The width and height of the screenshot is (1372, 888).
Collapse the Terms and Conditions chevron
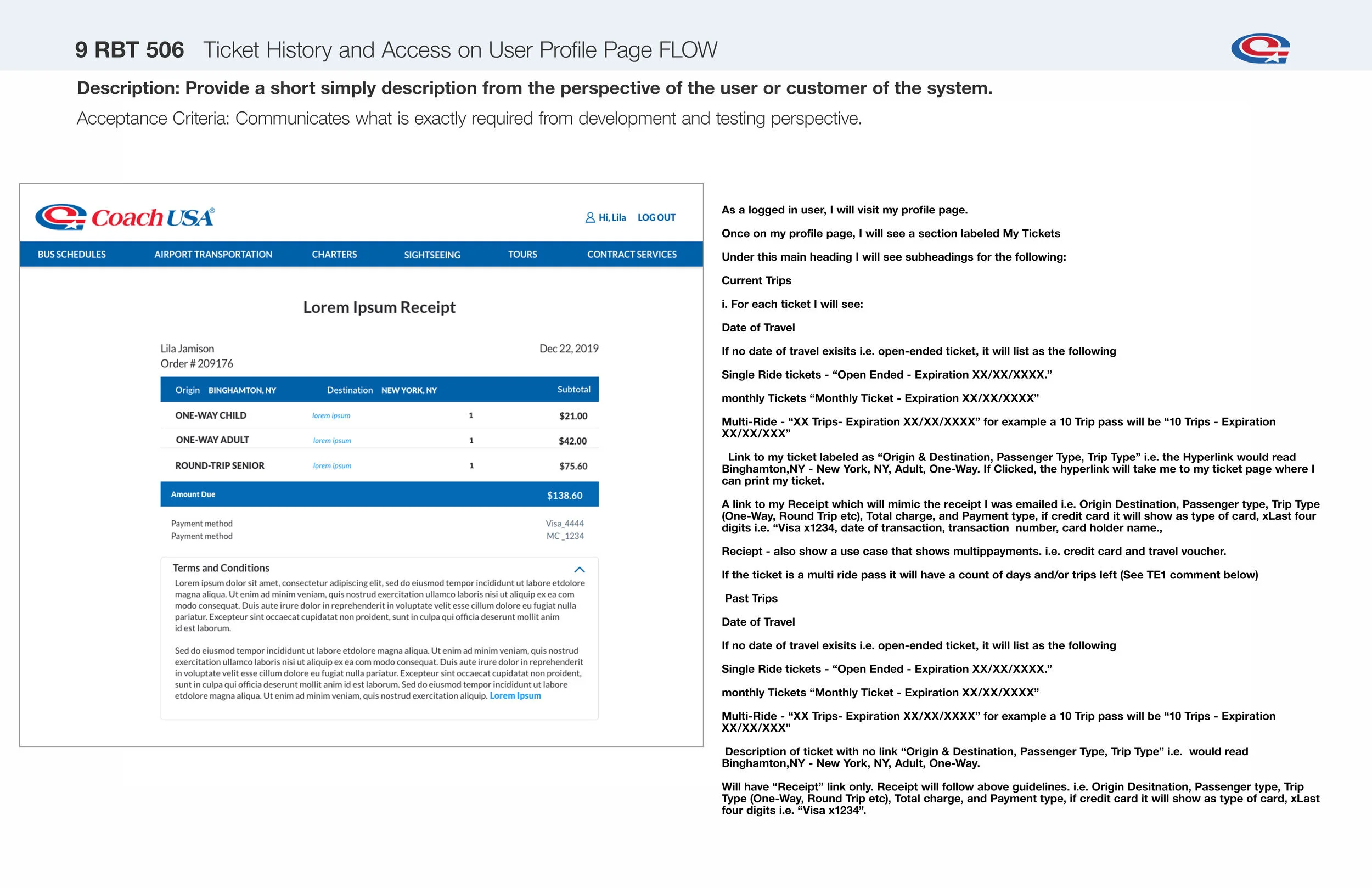coord(580,570)
